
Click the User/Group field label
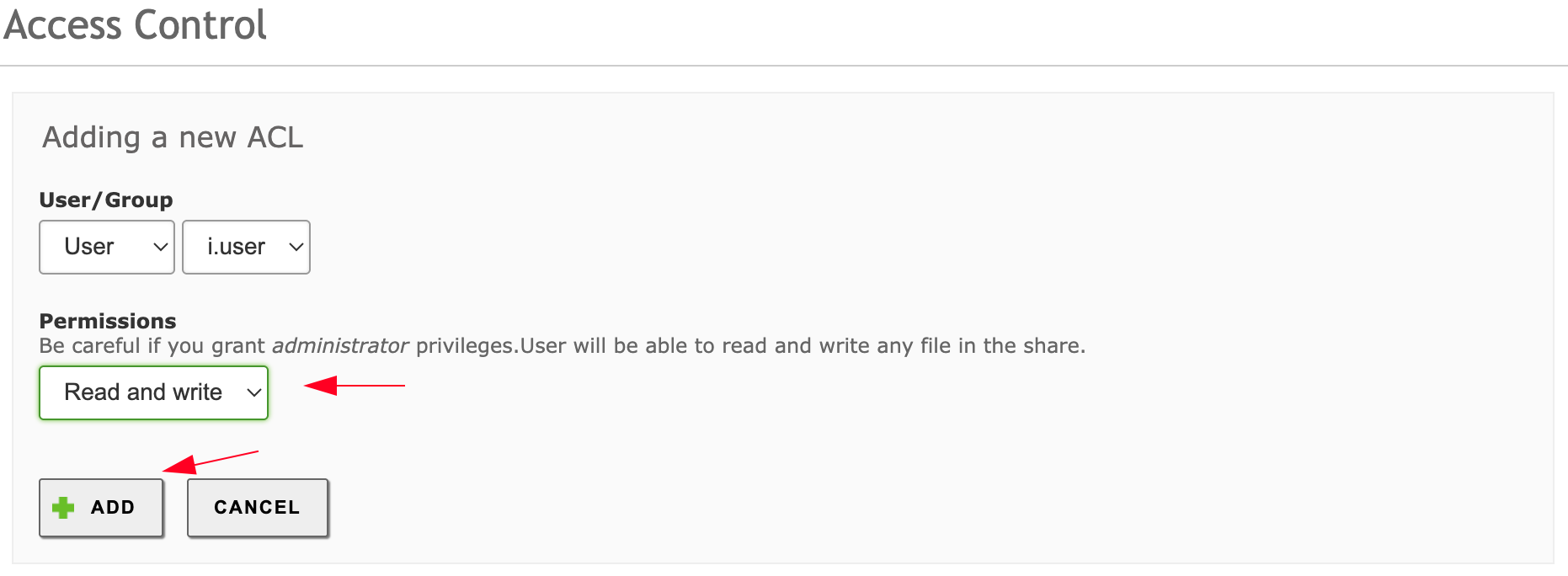click(106, 200)
